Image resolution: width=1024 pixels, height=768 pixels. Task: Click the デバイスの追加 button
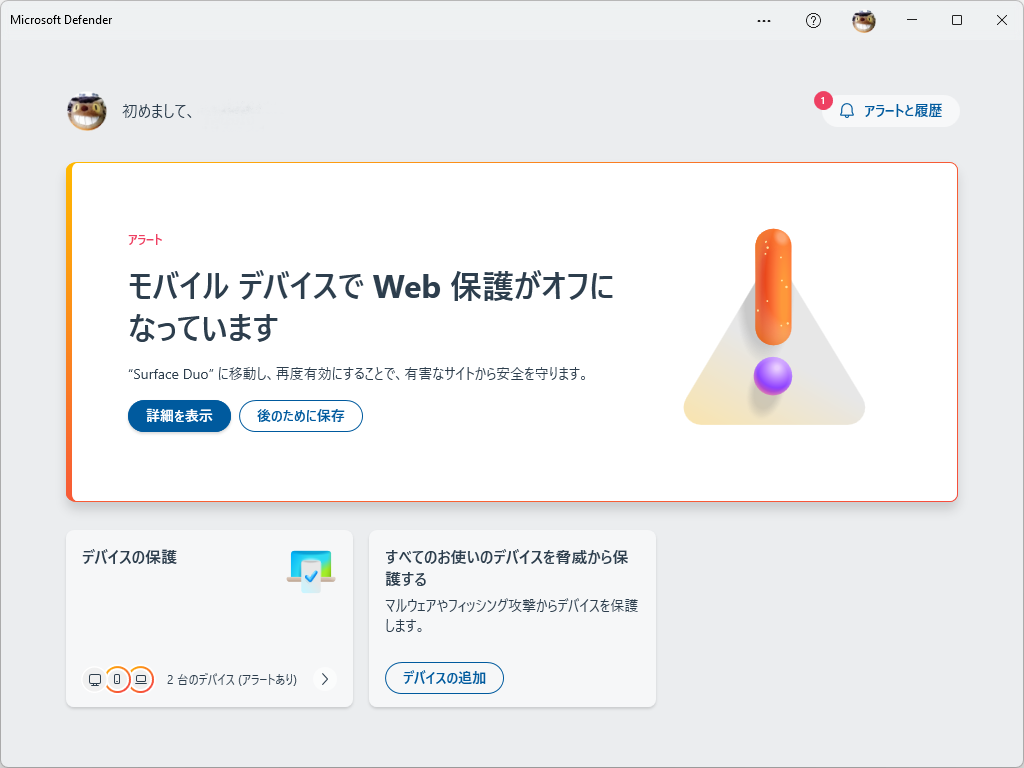pyautogui.click(x=444, y=677)
